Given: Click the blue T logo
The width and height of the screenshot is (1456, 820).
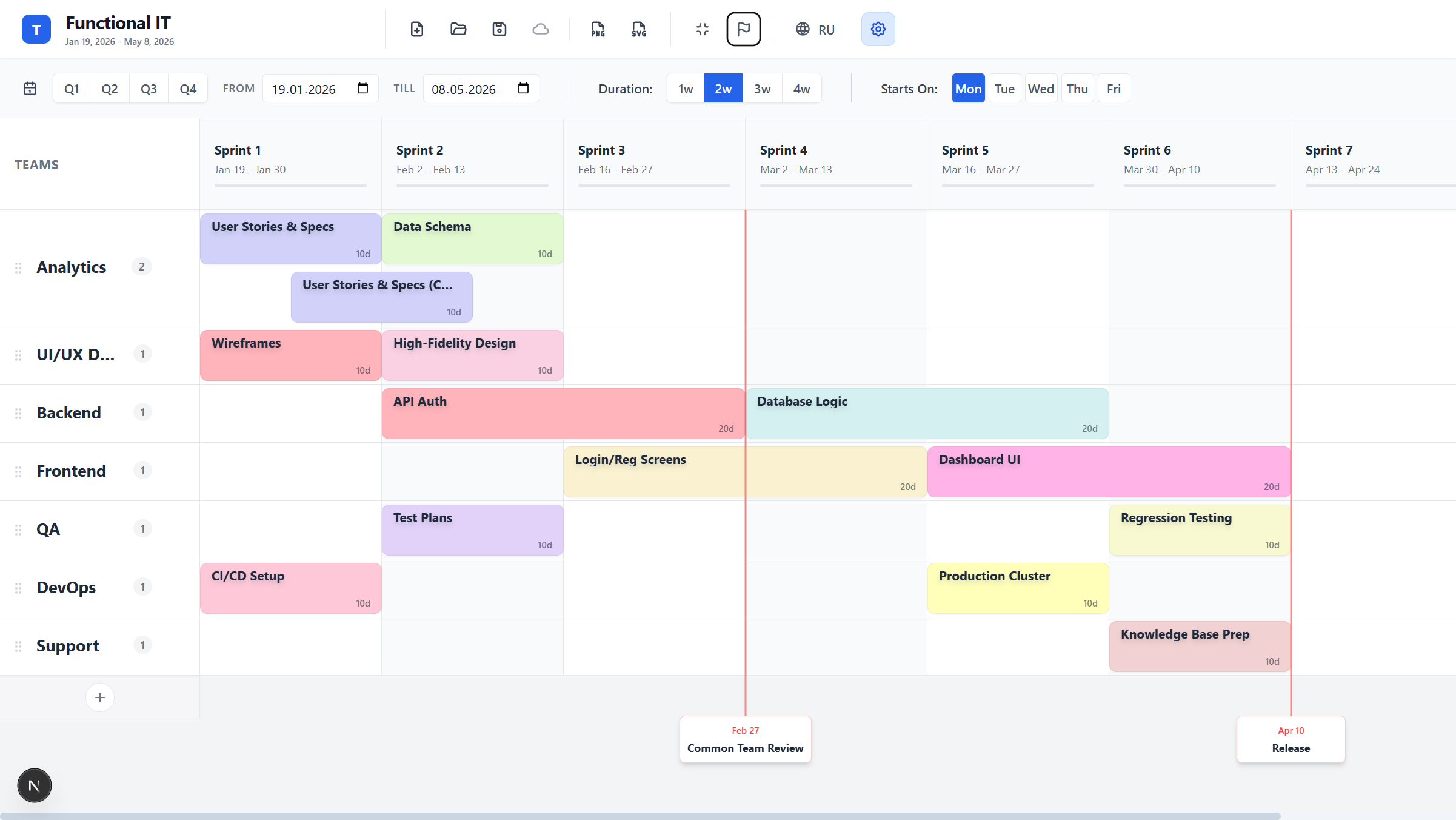Looking at the screenshot, I should (36, 29).
